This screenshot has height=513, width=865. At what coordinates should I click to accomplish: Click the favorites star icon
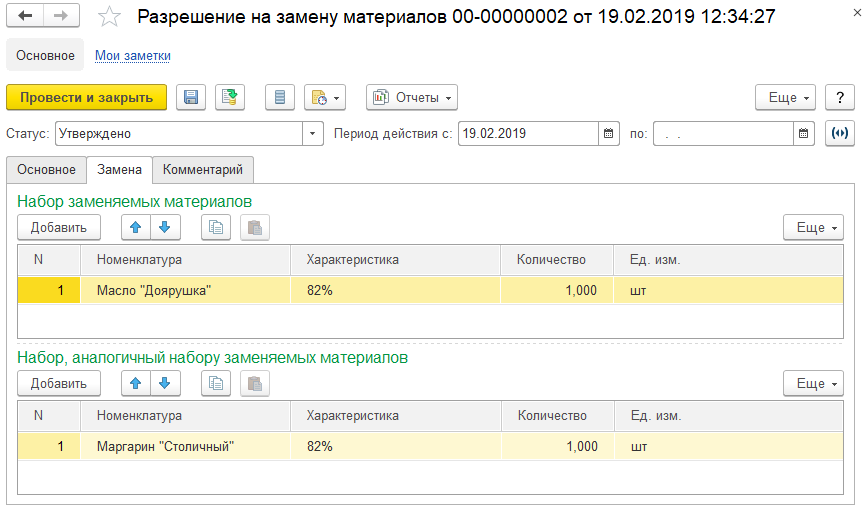[110, 17]
